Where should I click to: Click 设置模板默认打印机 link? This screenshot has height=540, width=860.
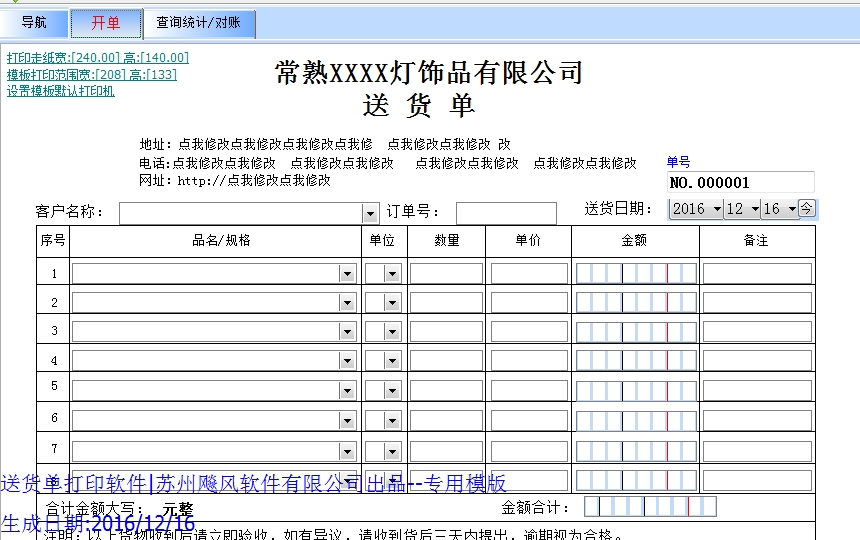pos(61,91)
